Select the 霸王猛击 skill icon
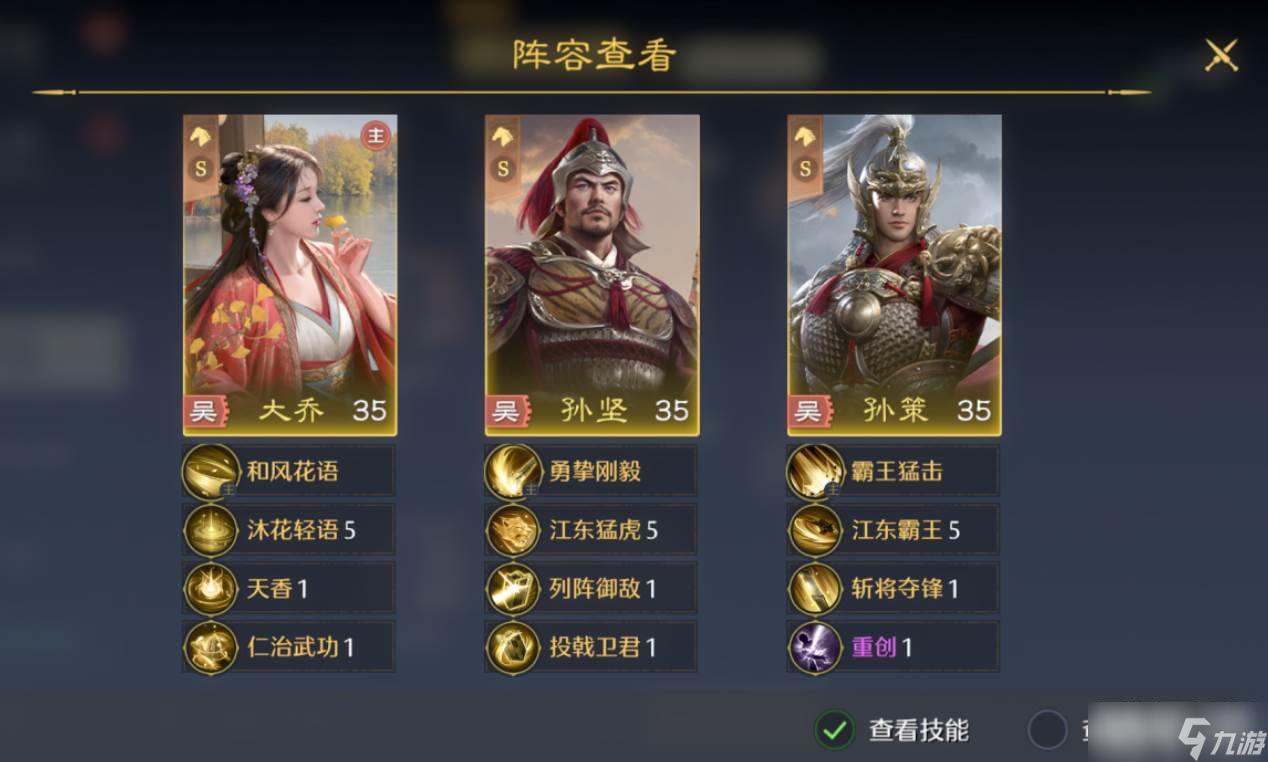1268x762 pixels. [815, 471]
